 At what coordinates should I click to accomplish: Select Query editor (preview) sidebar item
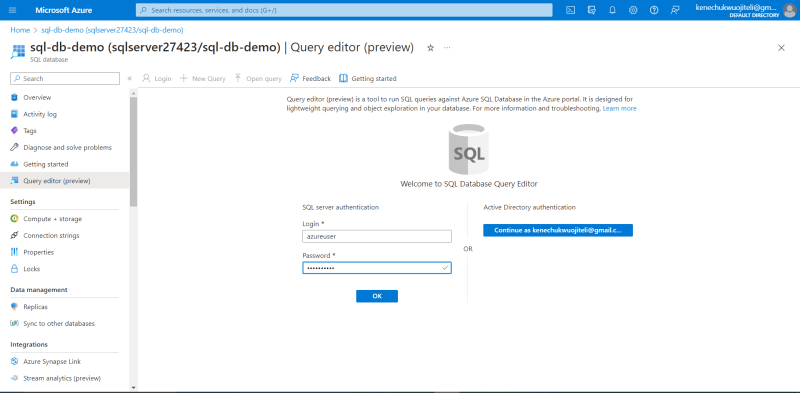click(x=65, y=181)
